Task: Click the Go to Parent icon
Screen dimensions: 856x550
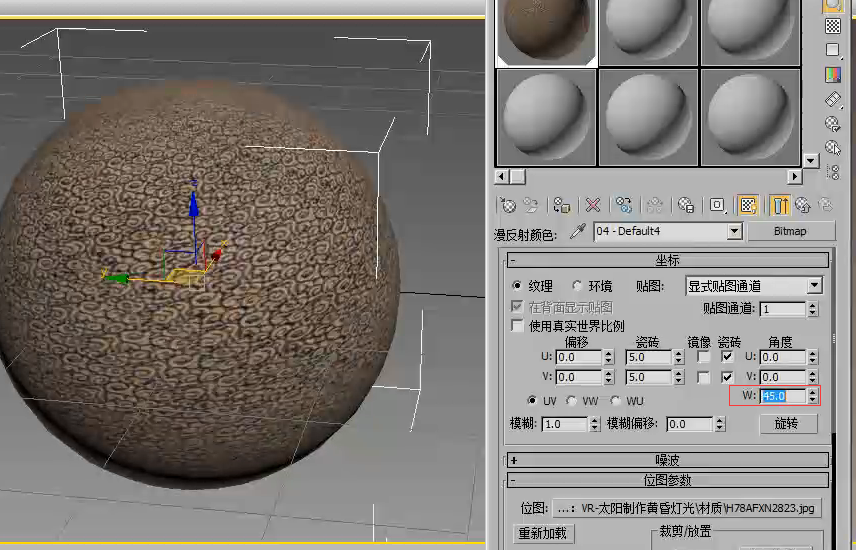Action: [x=803, y=205]
